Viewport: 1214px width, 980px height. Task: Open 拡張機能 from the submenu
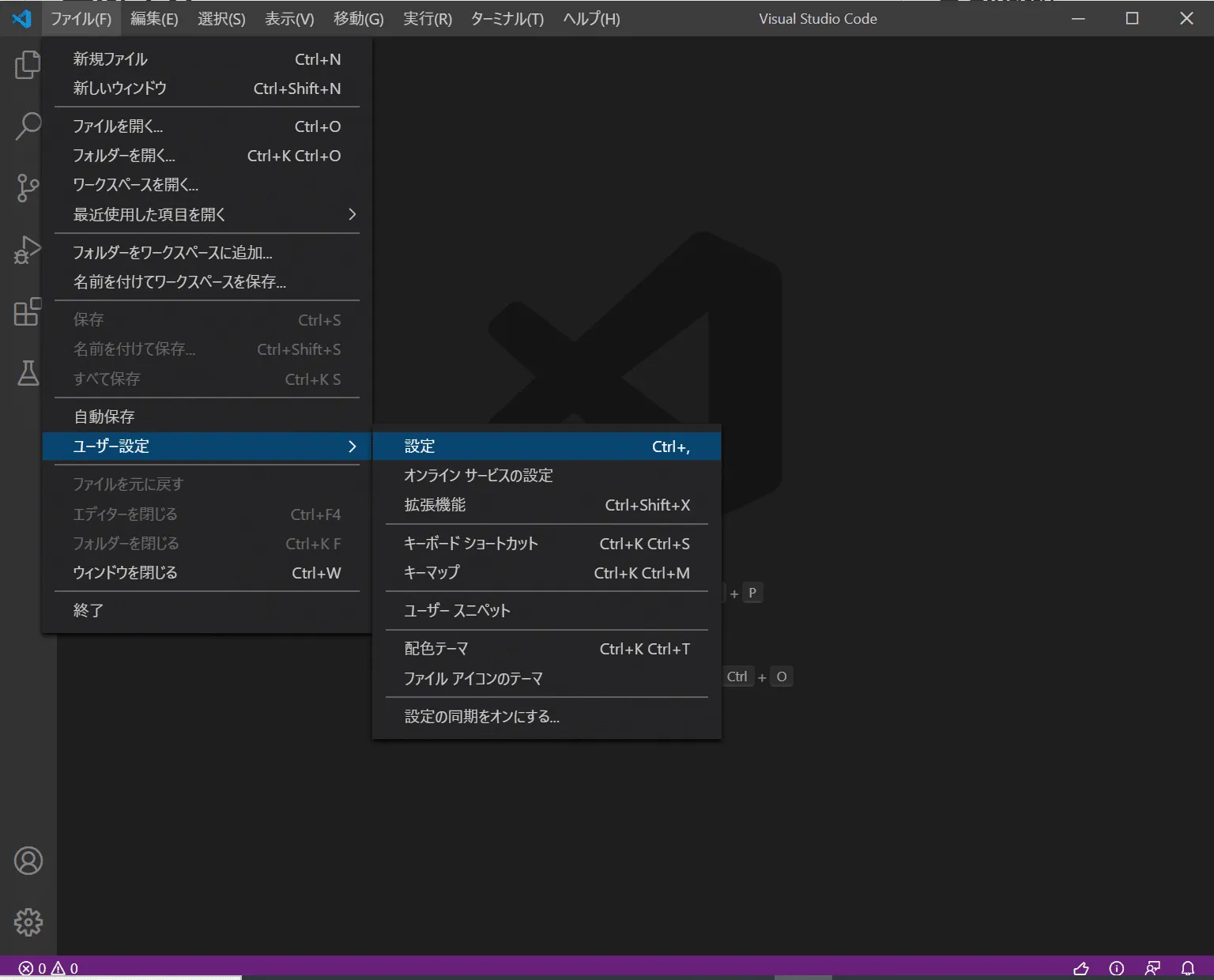point(547,505)
